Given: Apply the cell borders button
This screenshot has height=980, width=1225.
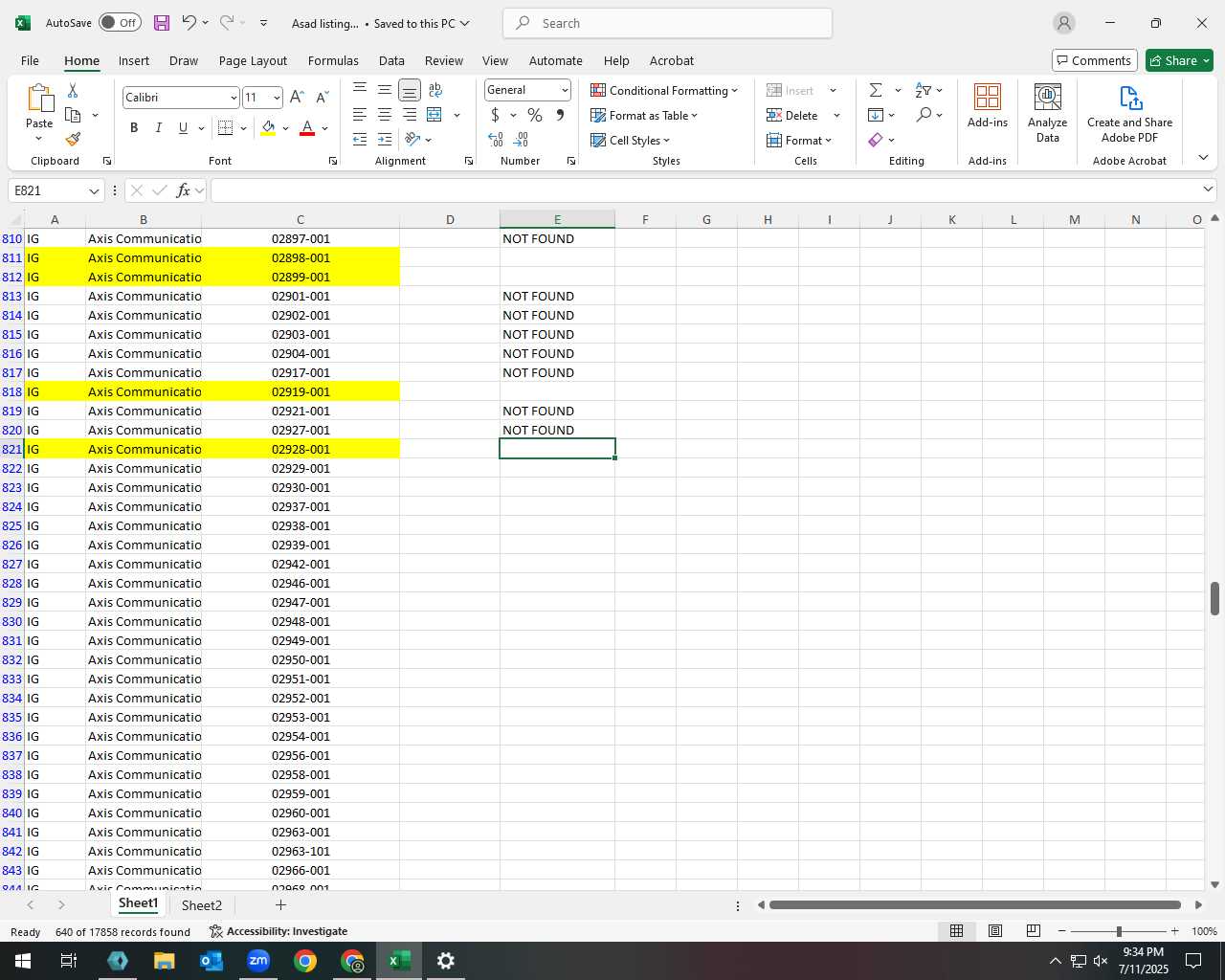Looking at the screenshot, I should click(x=226, y=127).
